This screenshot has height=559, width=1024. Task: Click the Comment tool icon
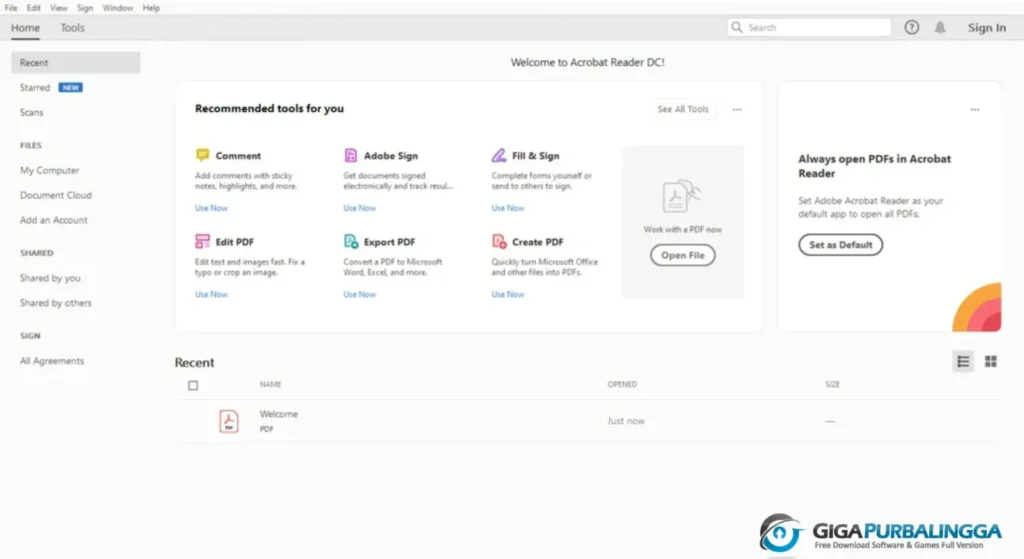(202, 155)
